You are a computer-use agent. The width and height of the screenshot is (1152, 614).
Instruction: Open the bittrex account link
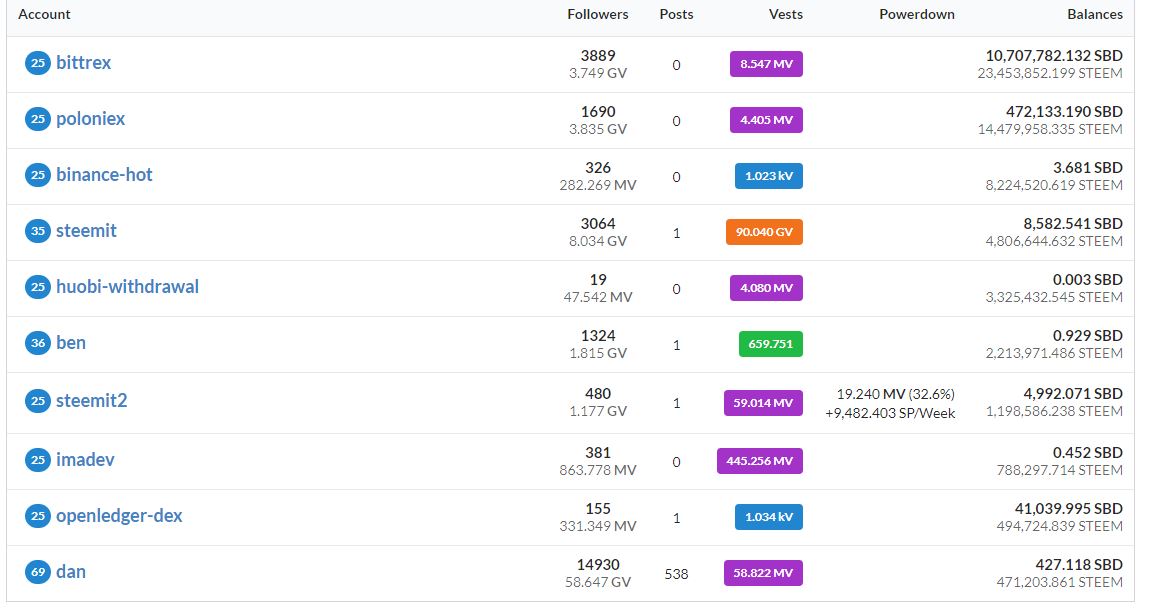(84, 62)
